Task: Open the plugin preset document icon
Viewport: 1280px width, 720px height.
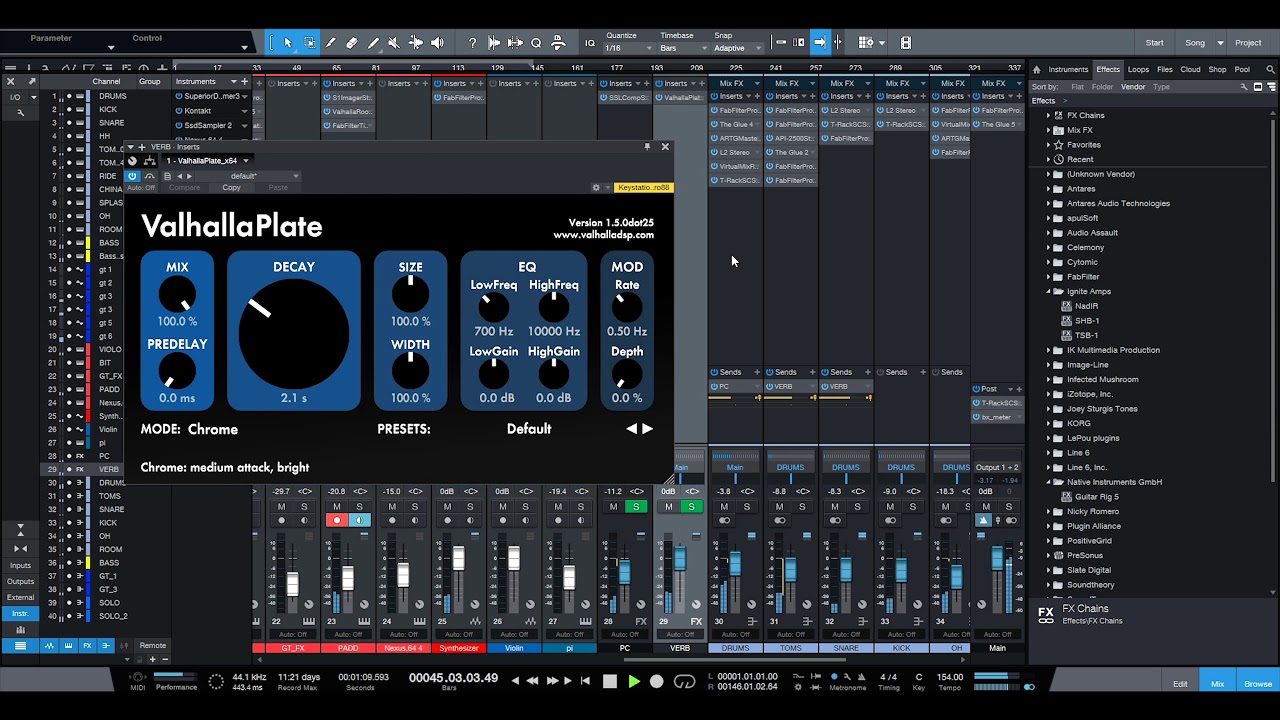Action: pyautogui.click(x=168, y=176)
